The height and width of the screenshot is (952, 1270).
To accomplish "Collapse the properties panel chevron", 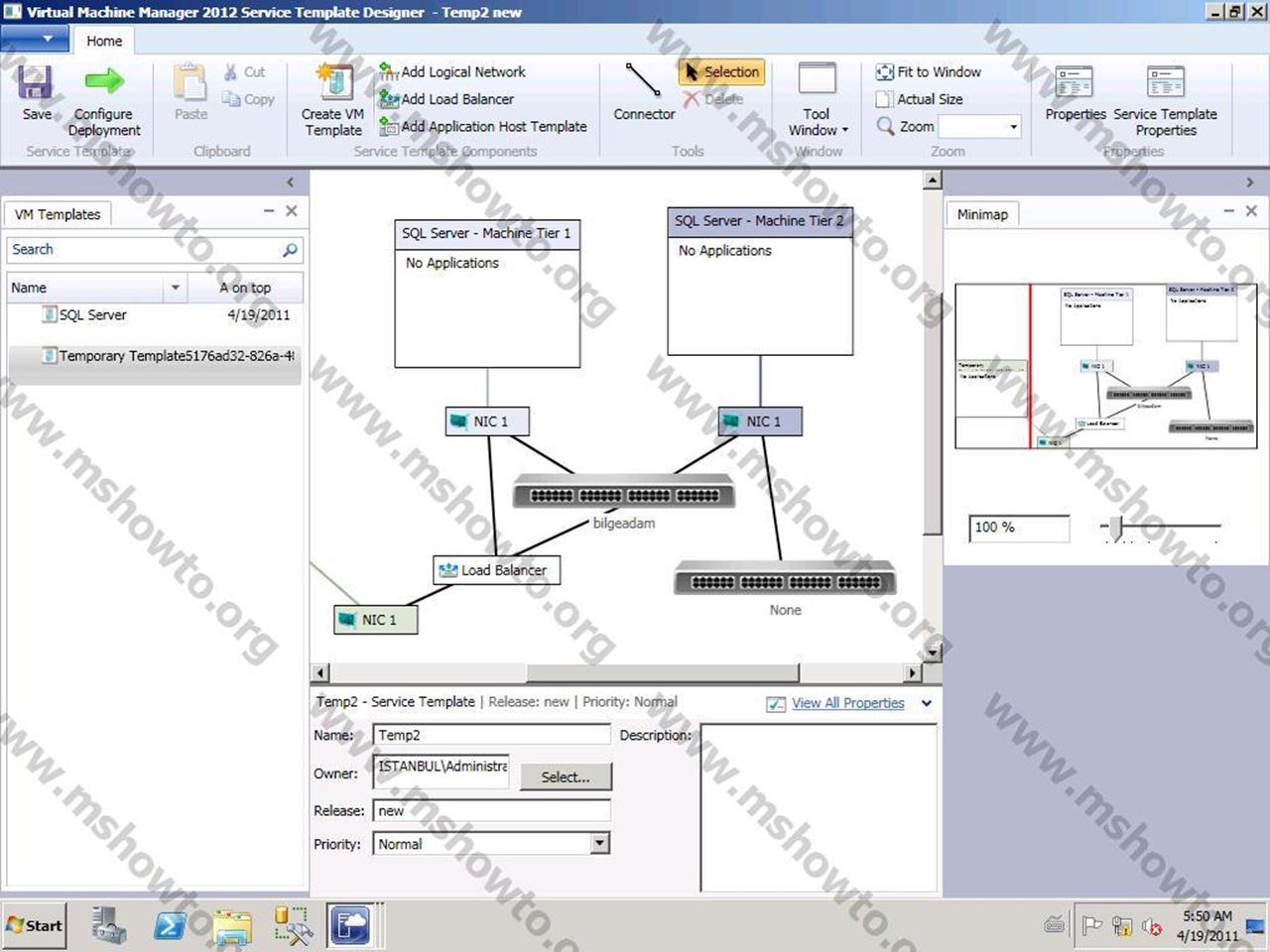I will coord(927,703).
